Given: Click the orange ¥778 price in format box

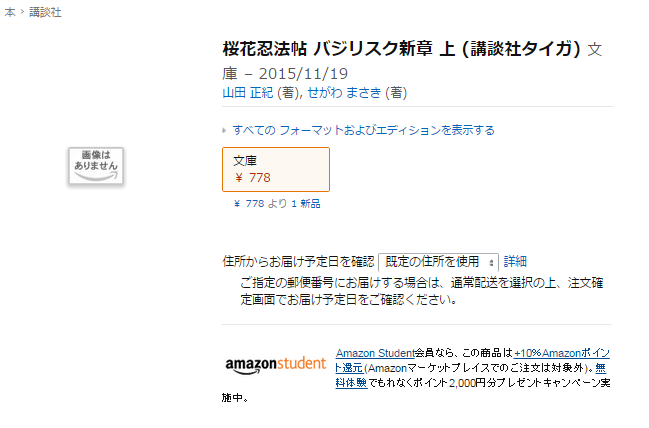Looking at the screenshot, I should [x=253, y=178].
